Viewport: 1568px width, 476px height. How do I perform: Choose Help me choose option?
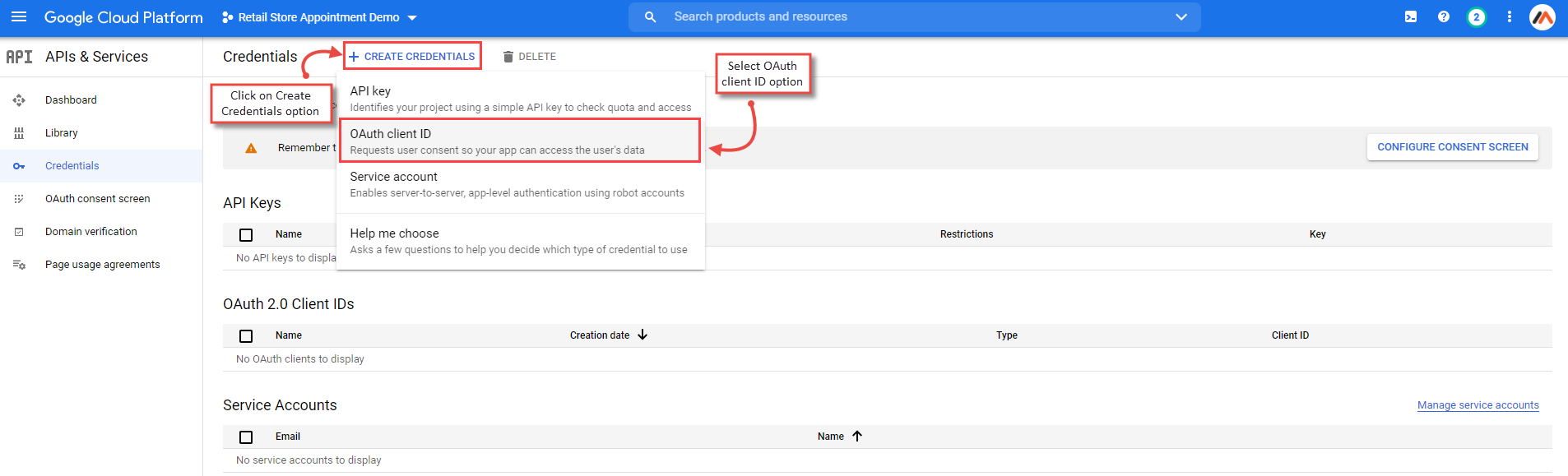tap(521, 241)
